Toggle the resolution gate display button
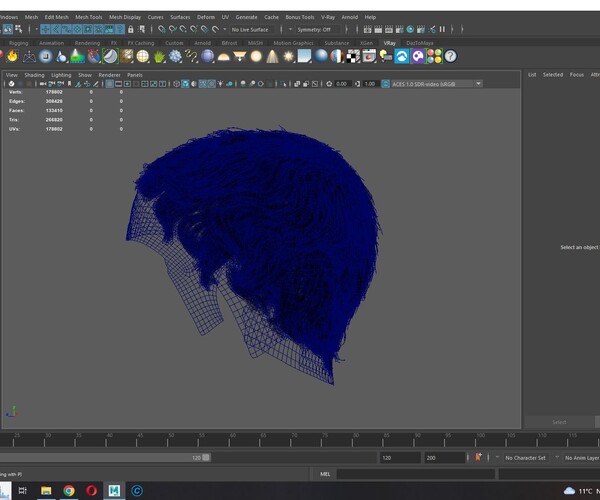Image resolution: width=600 pixels, height=500 pixels. point(127,84)
